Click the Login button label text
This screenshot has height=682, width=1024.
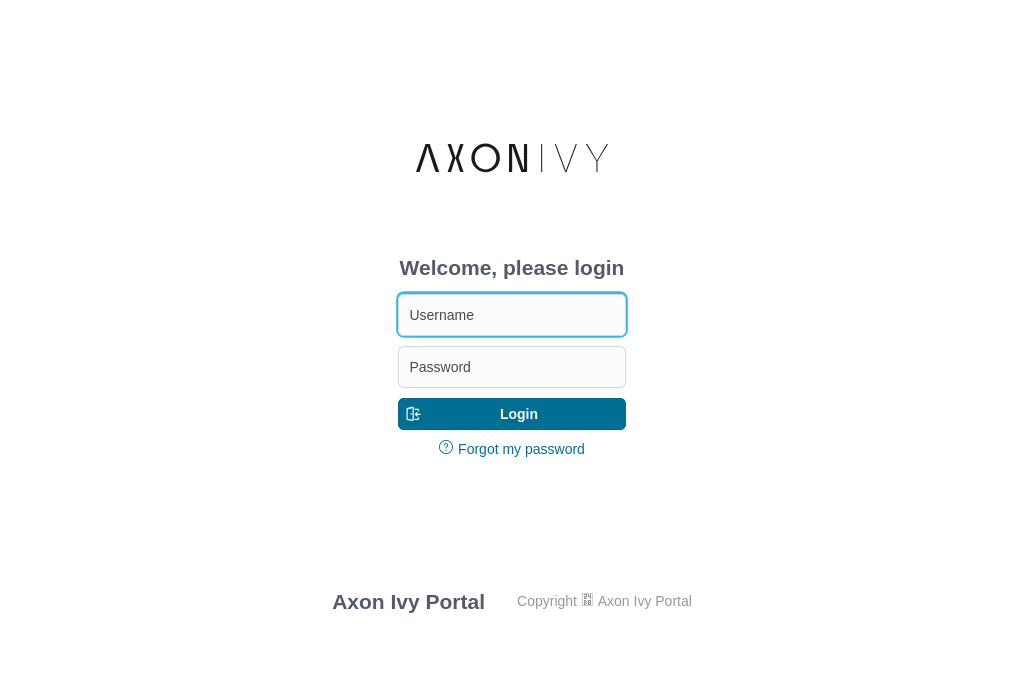pyautogui.click(x=519, y=414)
